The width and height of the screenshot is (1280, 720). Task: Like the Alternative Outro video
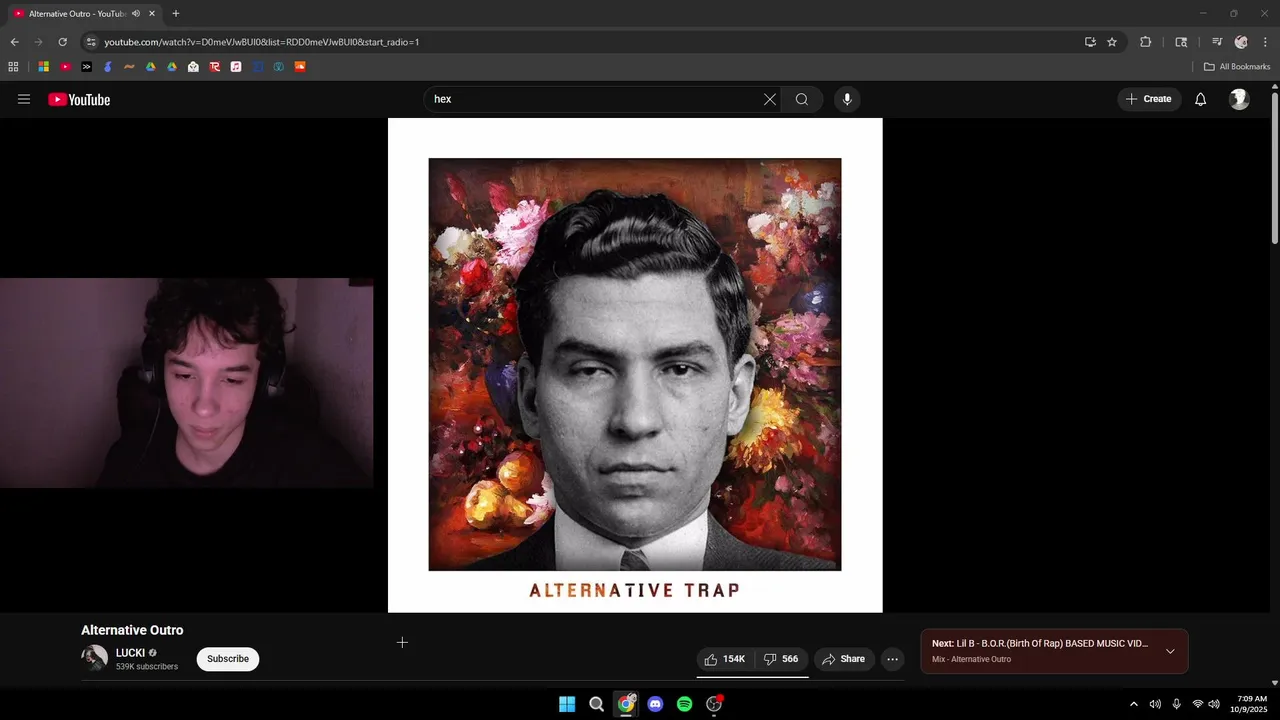725,659
